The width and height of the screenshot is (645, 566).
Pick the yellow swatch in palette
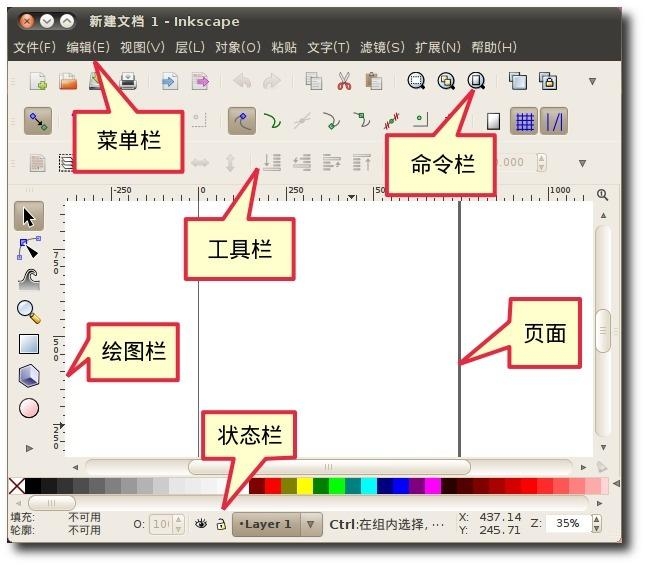click(x=305, y=486)
